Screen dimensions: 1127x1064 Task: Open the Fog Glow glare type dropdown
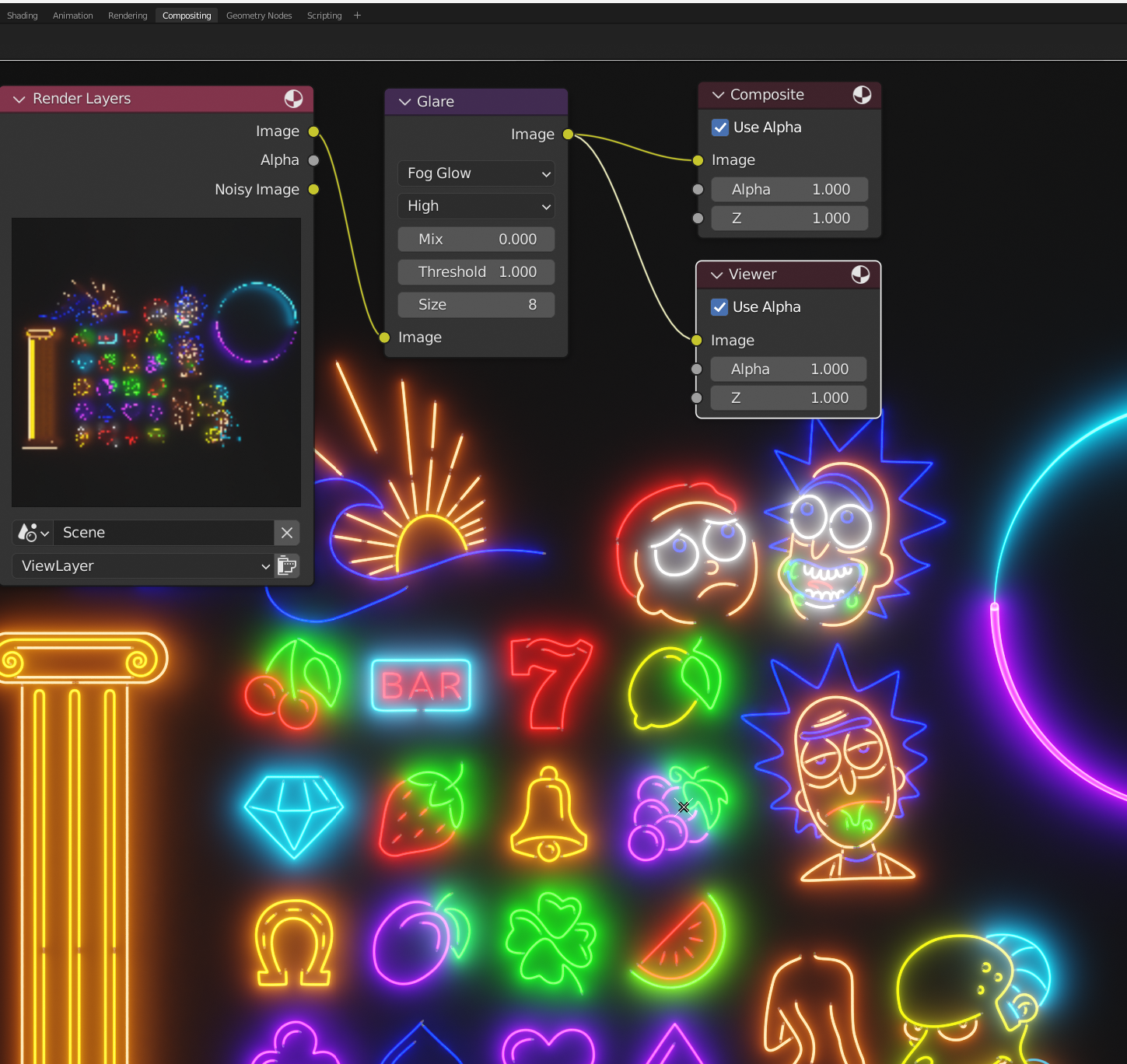point(476,173)
